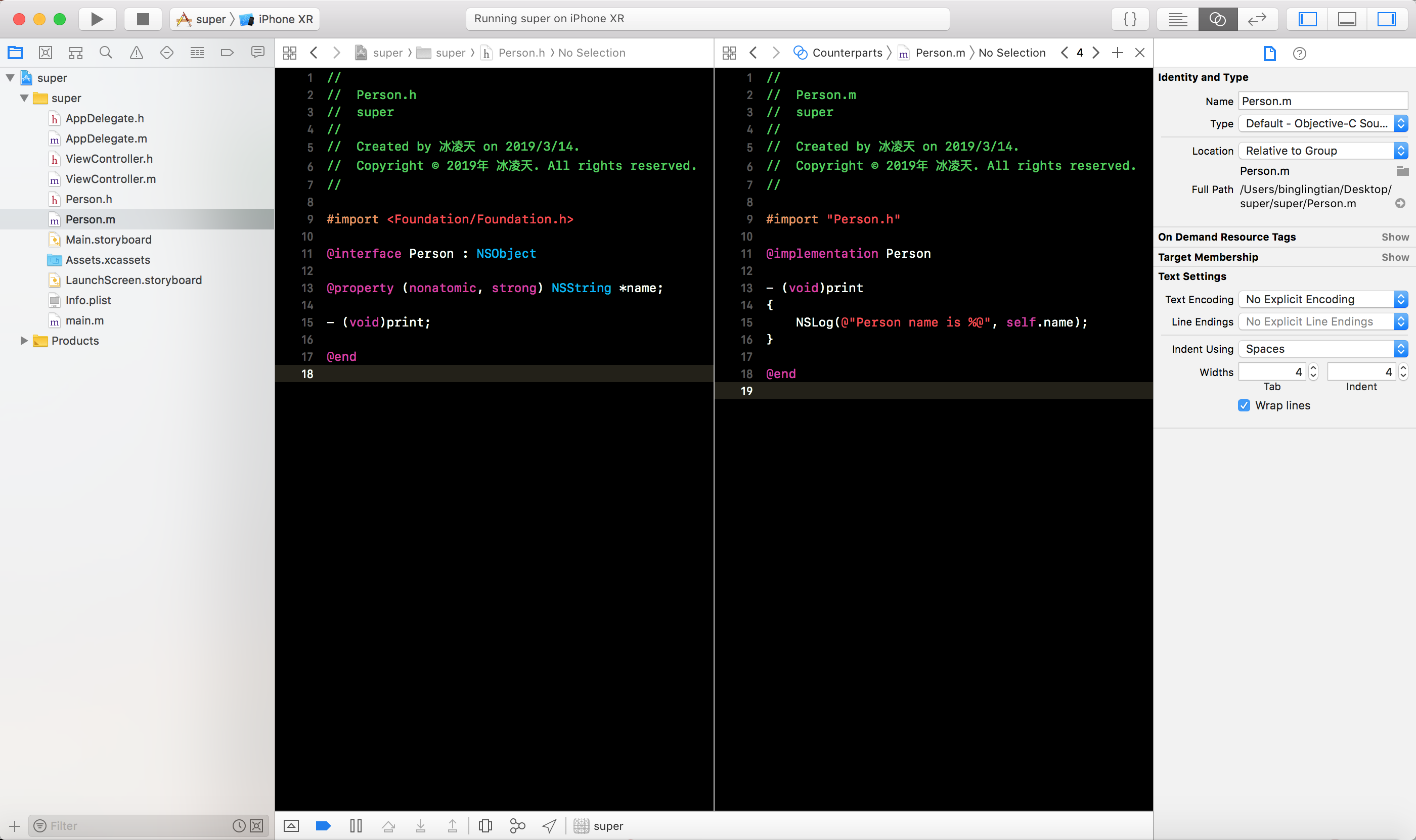Open the Indent Using dropdown

point(1322,349)
